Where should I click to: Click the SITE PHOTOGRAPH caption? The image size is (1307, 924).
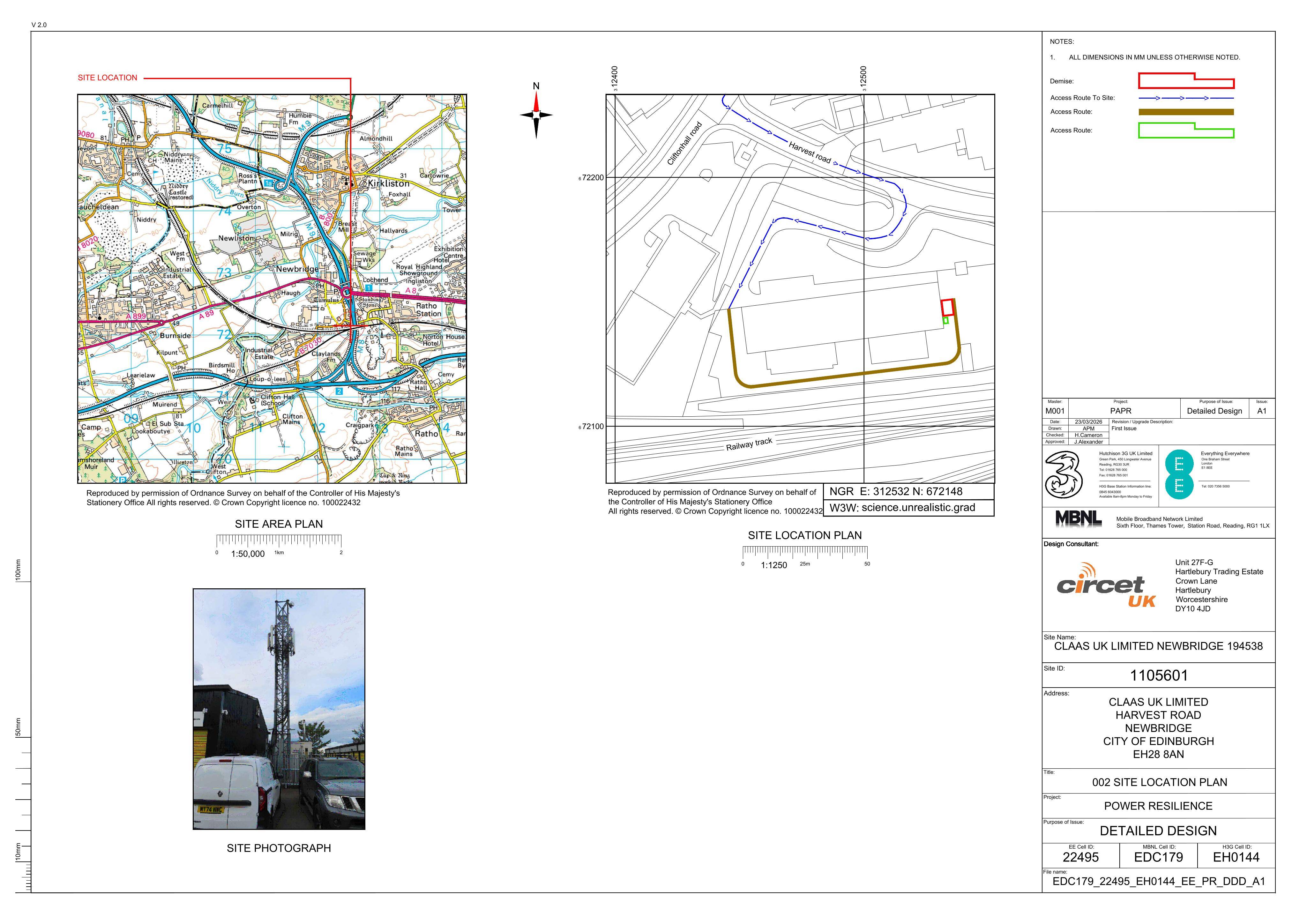pos(279,848)
